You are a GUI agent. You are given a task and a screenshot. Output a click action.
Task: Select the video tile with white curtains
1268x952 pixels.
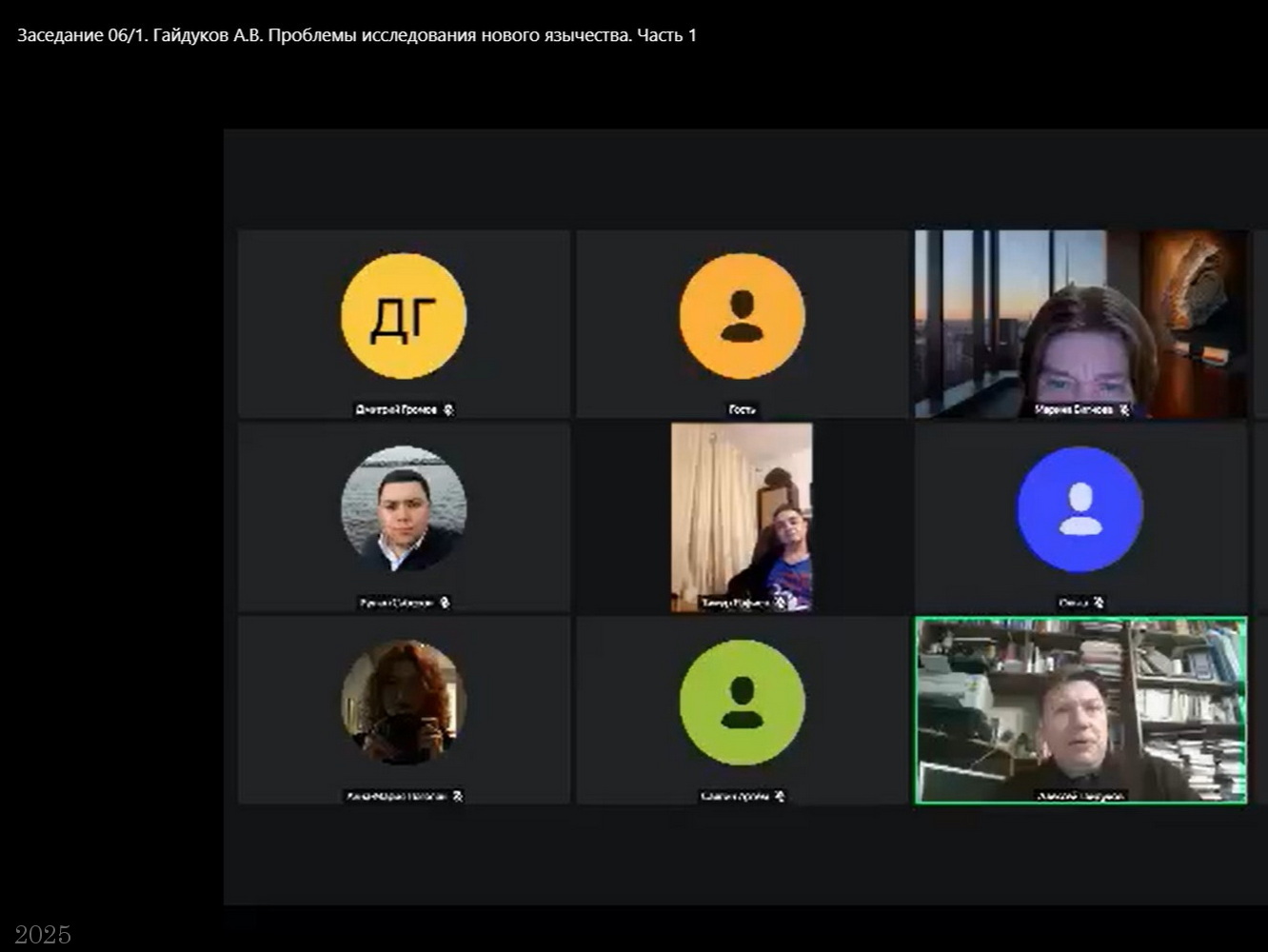[x=742, y=517]
